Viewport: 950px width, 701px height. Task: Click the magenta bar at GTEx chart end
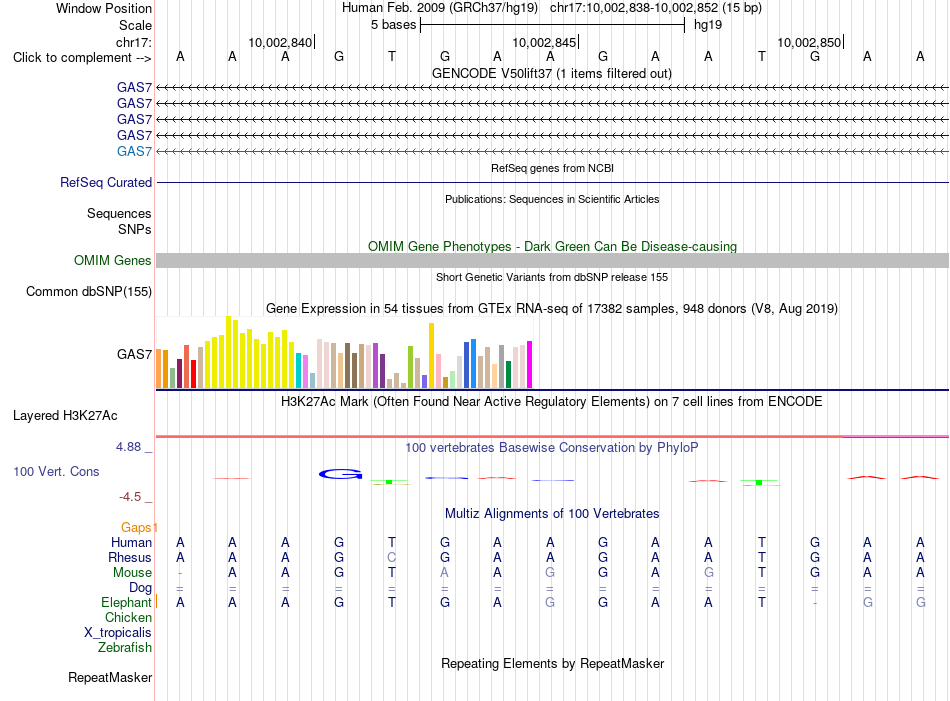coord(530,364)
